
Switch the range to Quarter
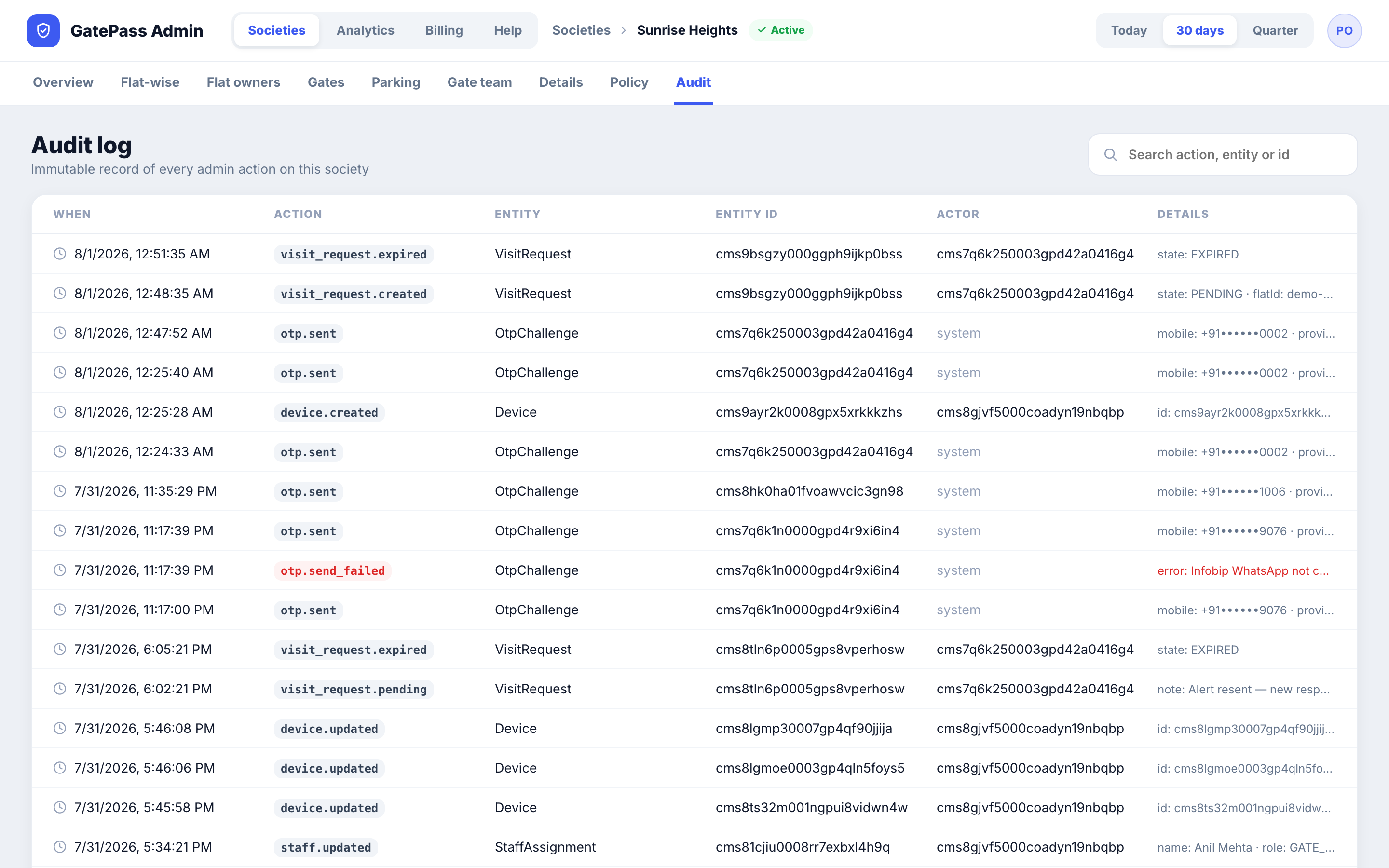point(1275,30)
